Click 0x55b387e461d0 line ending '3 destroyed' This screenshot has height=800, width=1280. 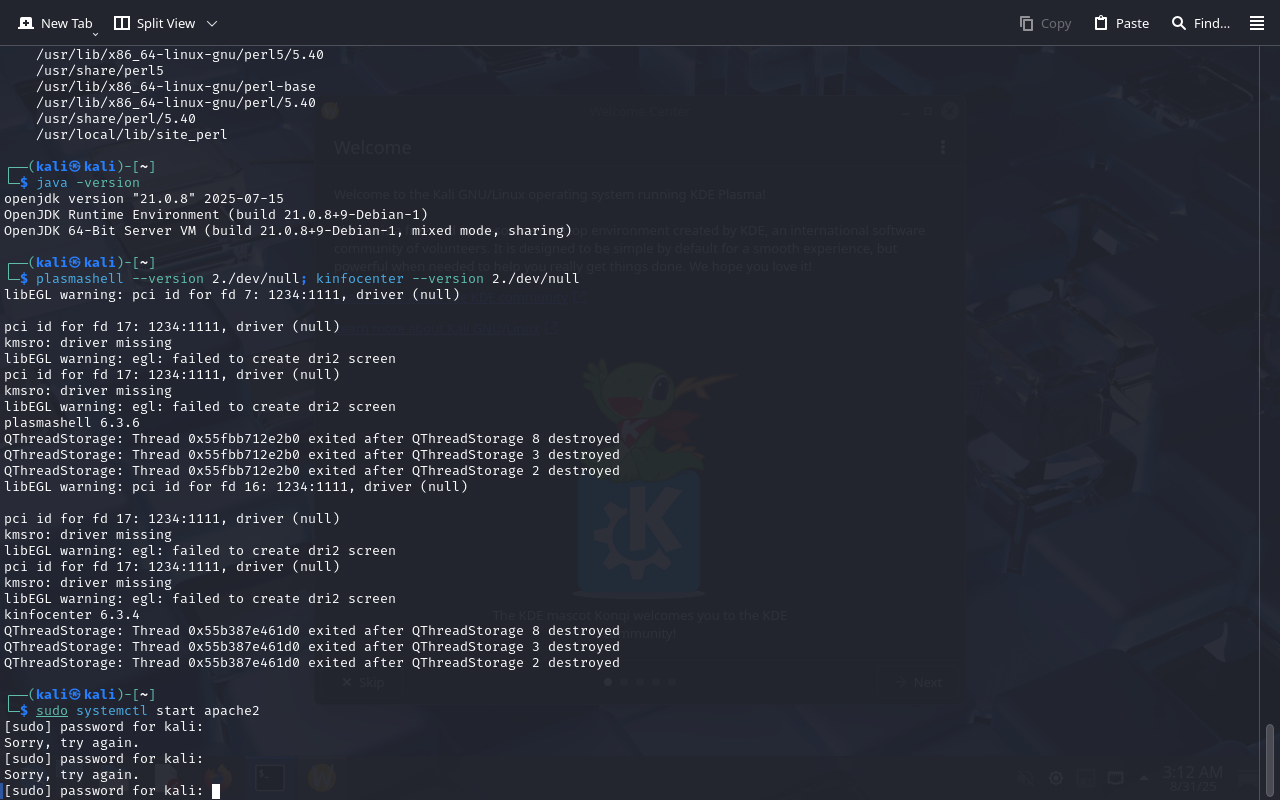[x=312, y=647]
